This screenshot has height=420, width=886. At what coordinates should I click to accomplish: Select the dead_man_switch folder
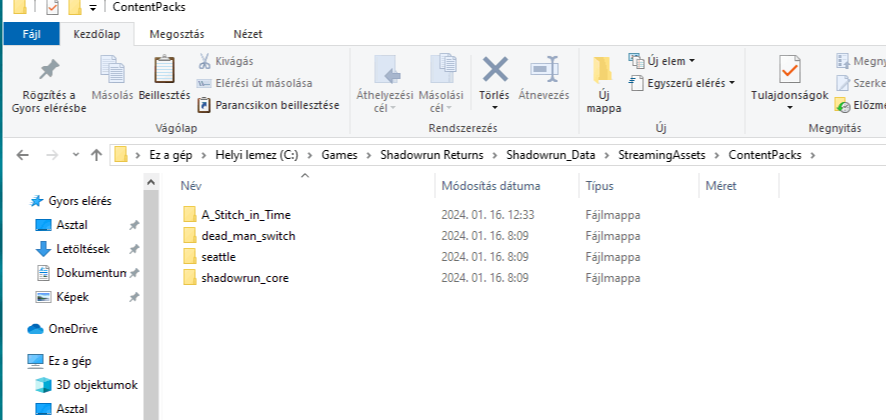point(248,236)
